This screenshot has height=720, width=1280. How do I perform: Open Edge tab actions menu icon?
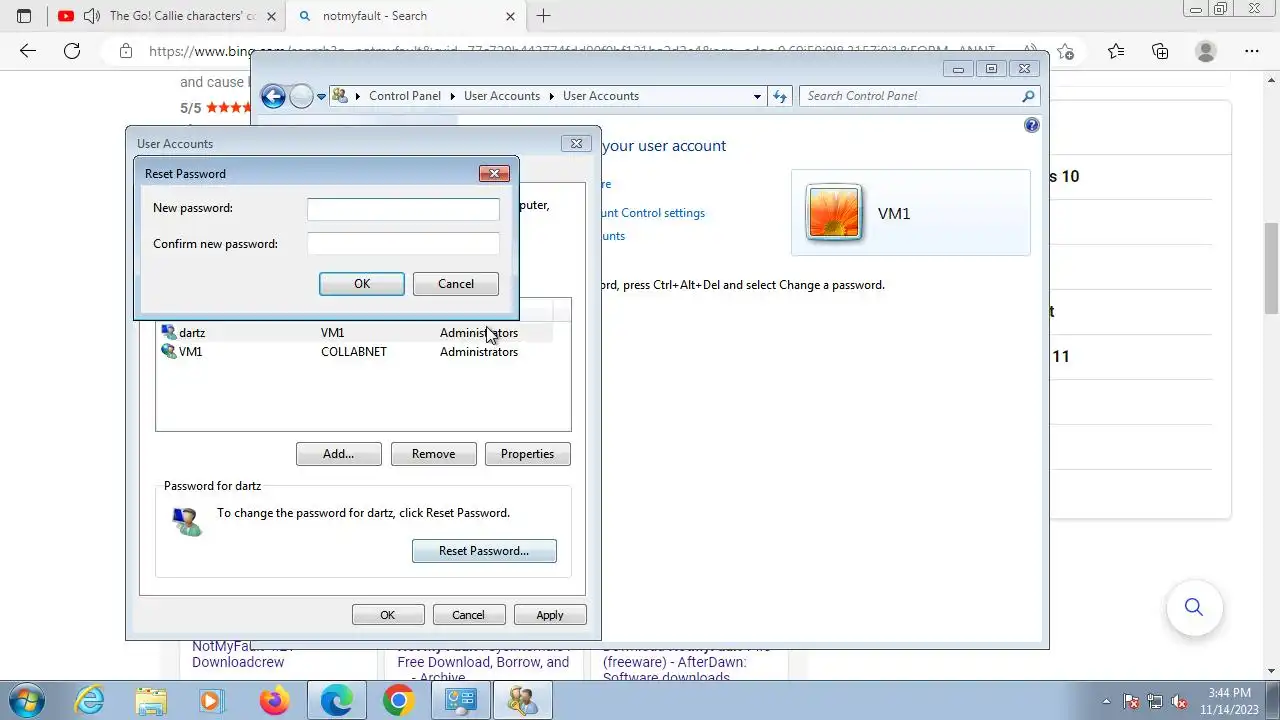point(24,16)
